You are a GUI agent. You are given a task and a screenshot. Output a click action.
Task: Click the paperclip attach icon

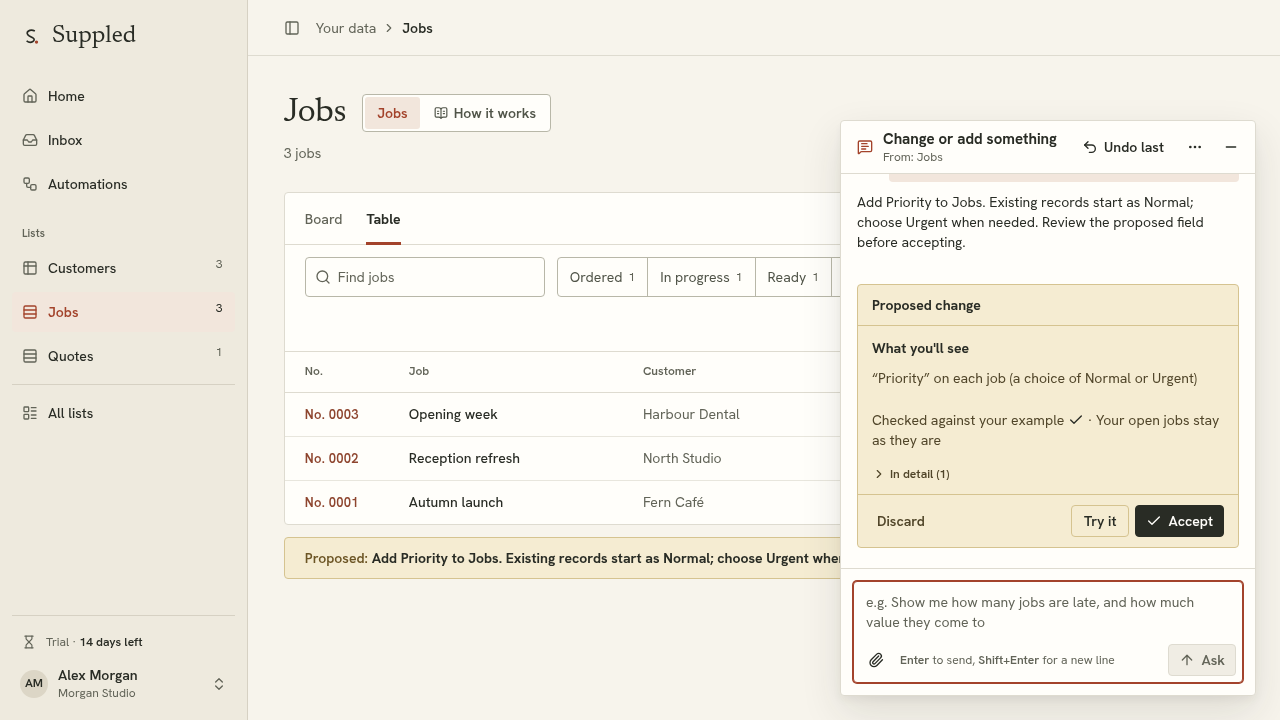[876, 660]
